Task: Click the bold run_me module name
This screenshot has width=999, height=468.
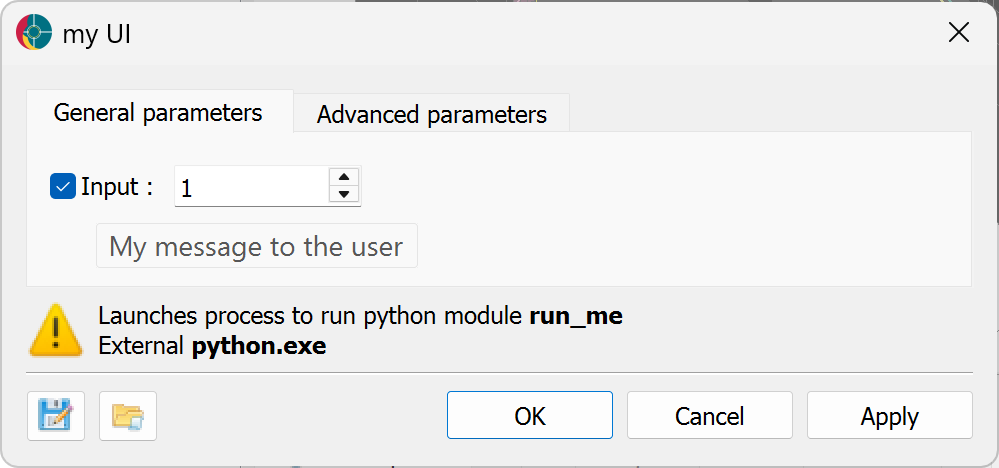Action: [x=576, y=316]
